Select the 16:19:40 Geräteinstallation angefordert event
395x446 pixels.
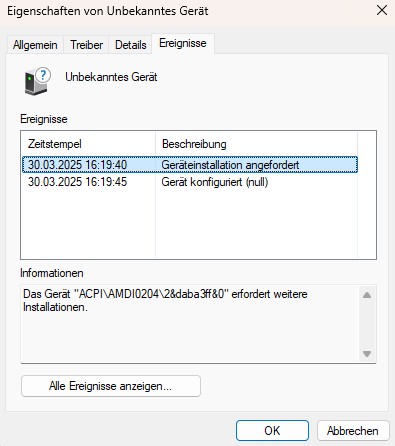[x=190, y=165]
